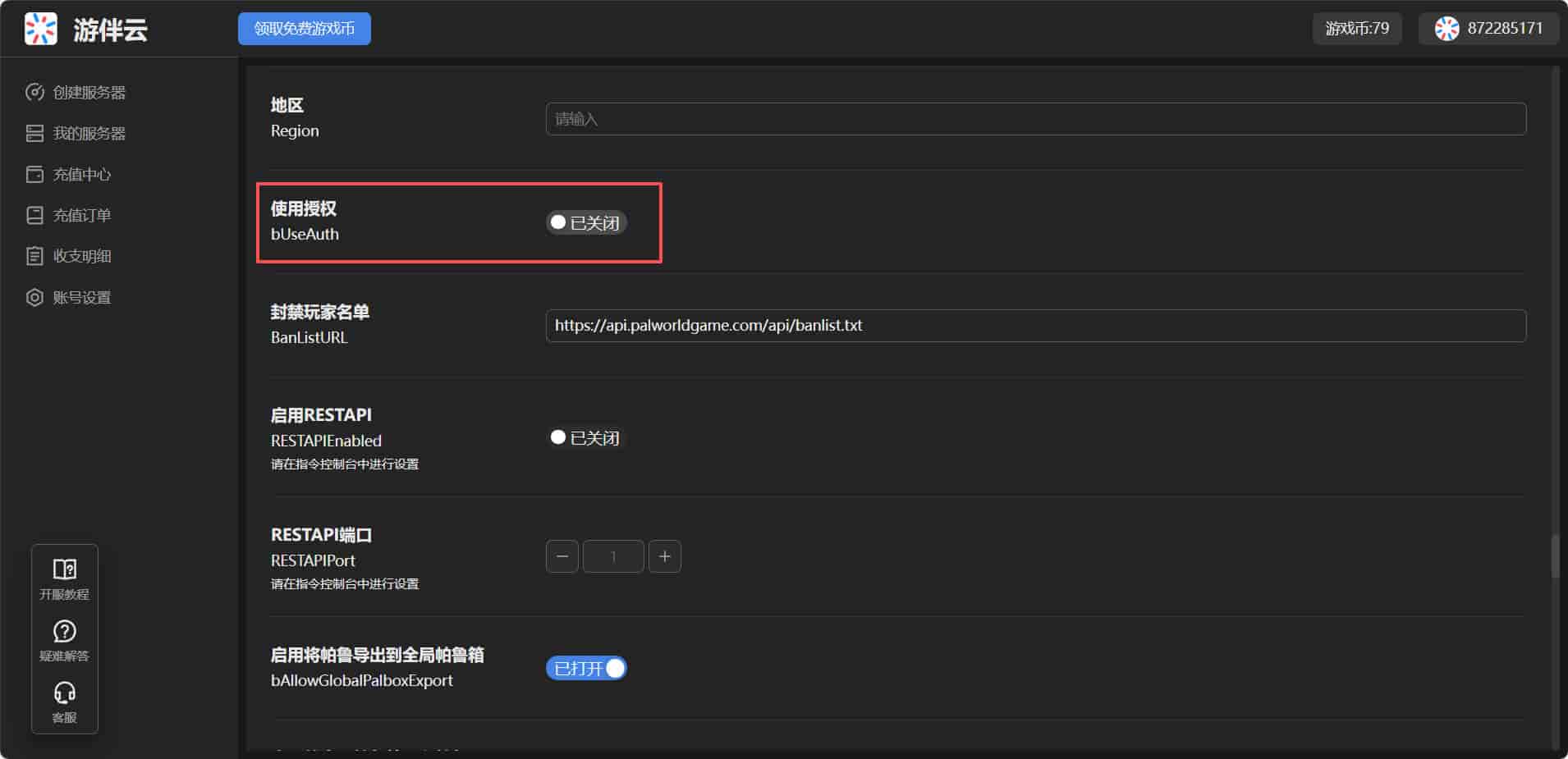The width and height of the screenshot is (1568, 759).
Task: Click the 封禁玩家名单 BanListURL field
Action: (x=1035, y=326)
